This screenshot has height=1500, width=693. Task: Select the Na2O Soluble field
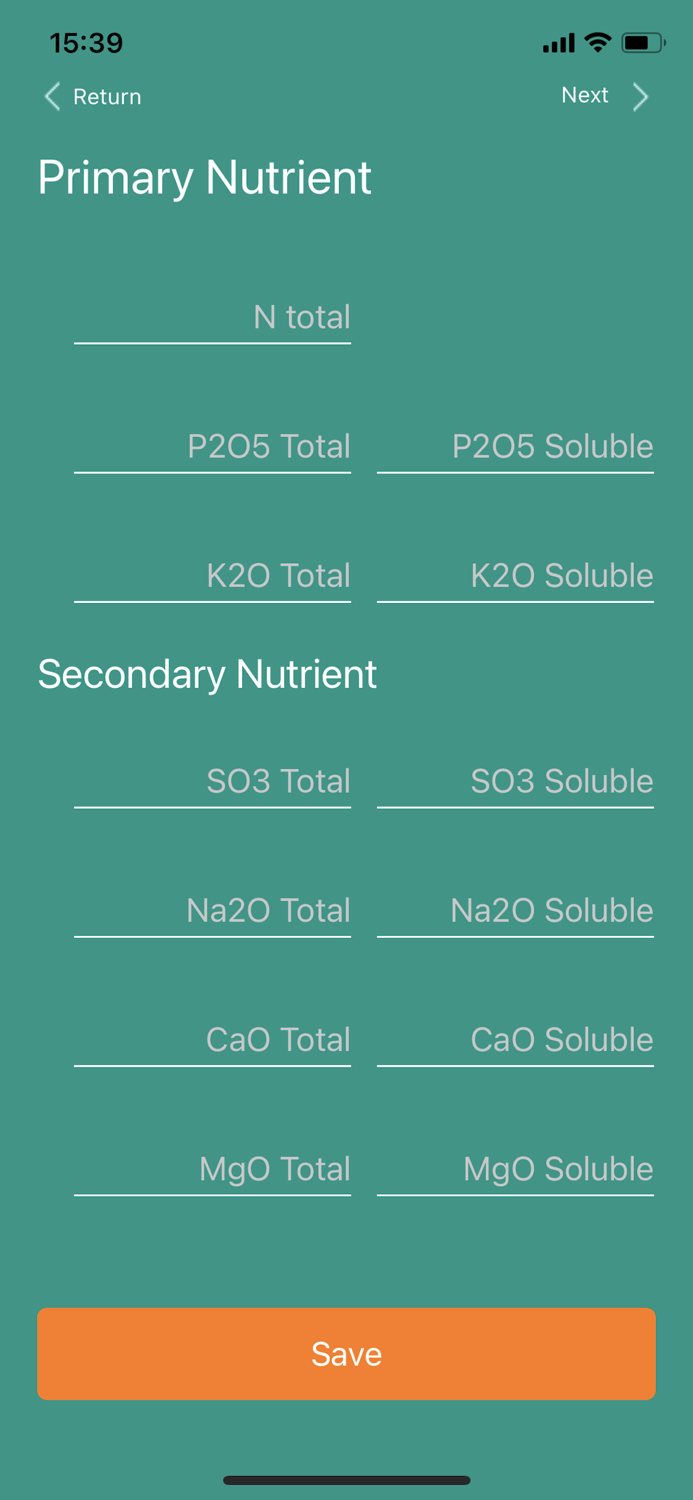point(515,911)
